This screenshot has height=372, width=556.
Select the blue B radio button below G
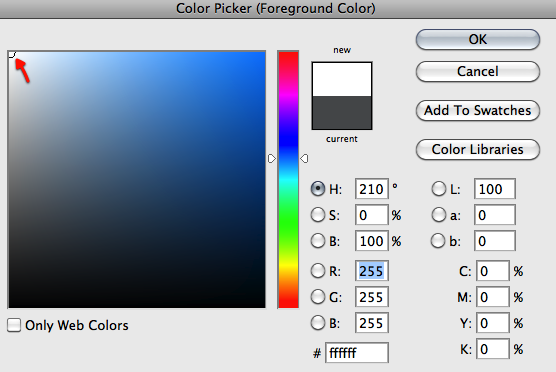tap(318, 323)
